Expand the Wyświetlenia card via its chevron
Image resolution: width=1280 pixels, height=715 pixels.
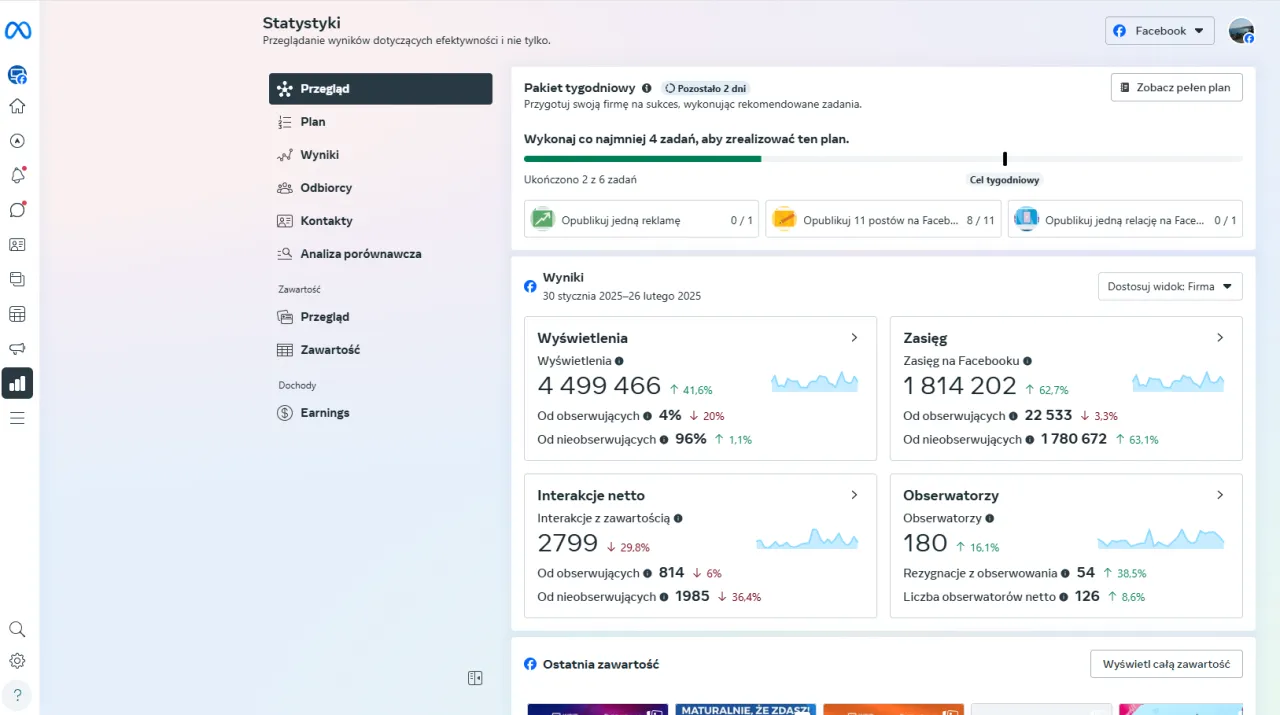click(x=854, y=338)
